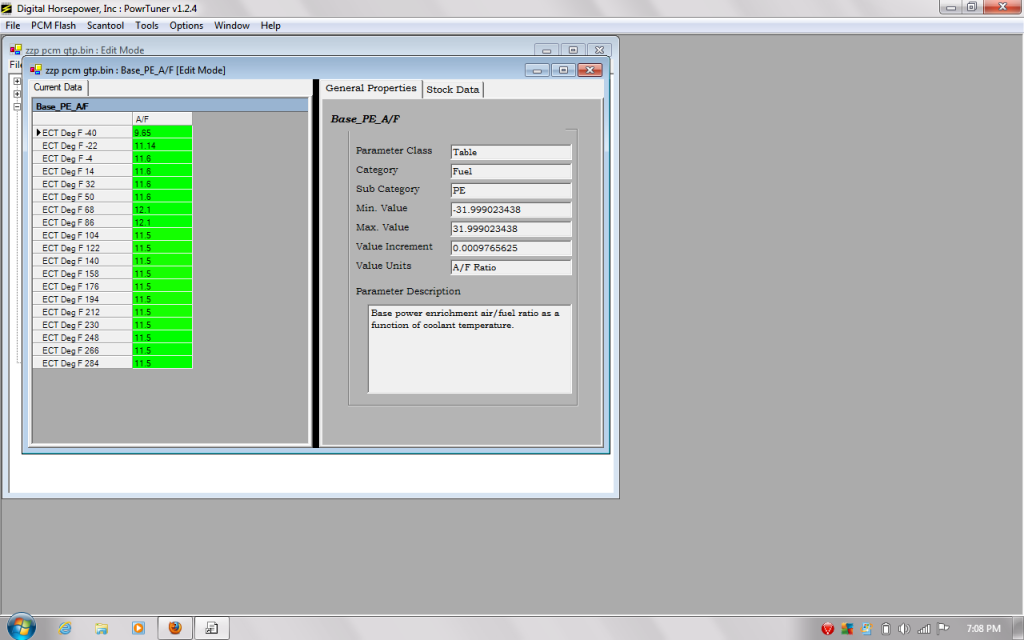Open the File menu
The image size is (1024, 640).
[13, 25]
